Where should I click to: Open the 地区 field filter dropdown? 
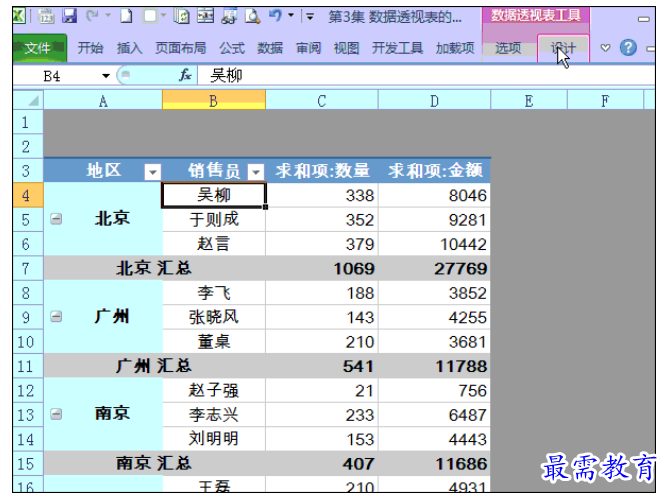point(152,172)
